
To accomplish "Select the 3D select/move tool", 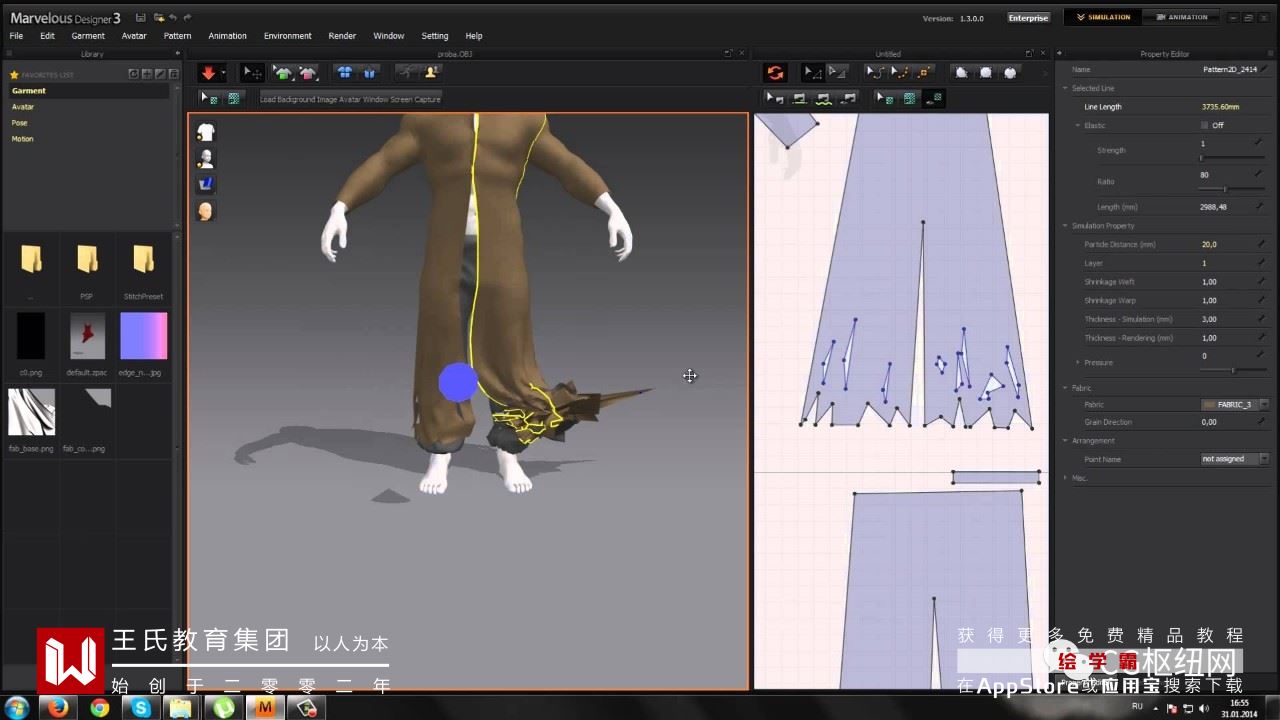I will (252, 72).
